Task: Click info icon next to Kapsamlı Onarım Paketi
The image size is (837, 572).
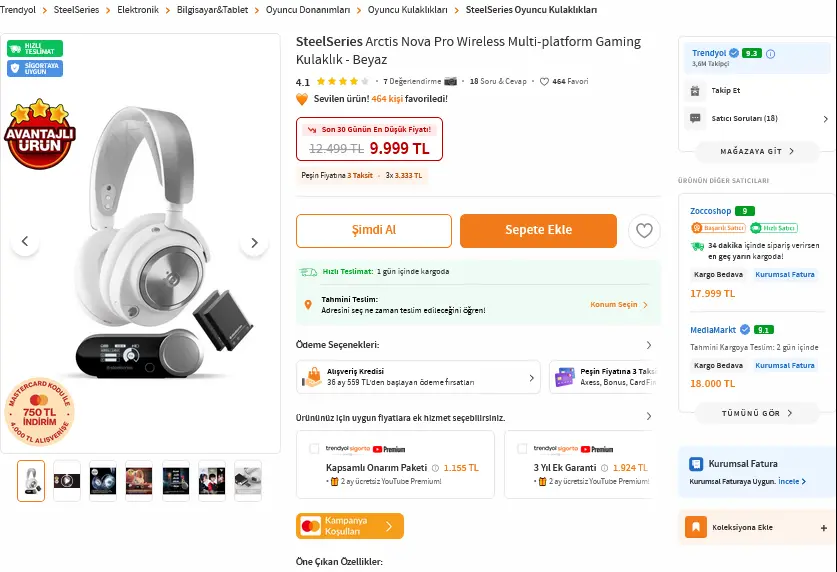Action: coord(435,468)
